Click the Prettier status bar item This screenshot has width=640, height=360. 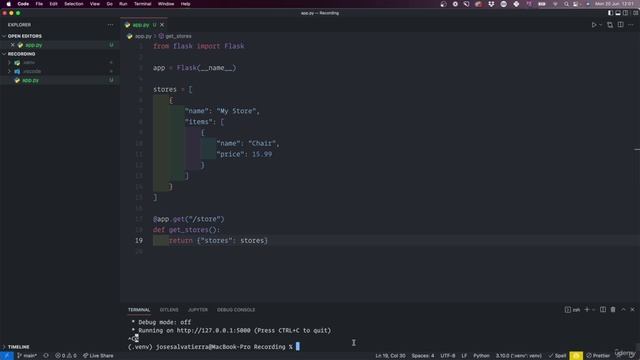tap(598, 356)
